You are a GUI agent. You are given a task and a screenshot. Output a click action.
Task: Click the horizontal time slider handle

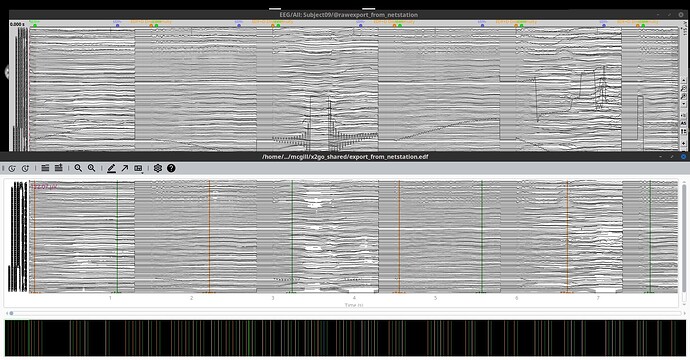[x=11, y=313]
